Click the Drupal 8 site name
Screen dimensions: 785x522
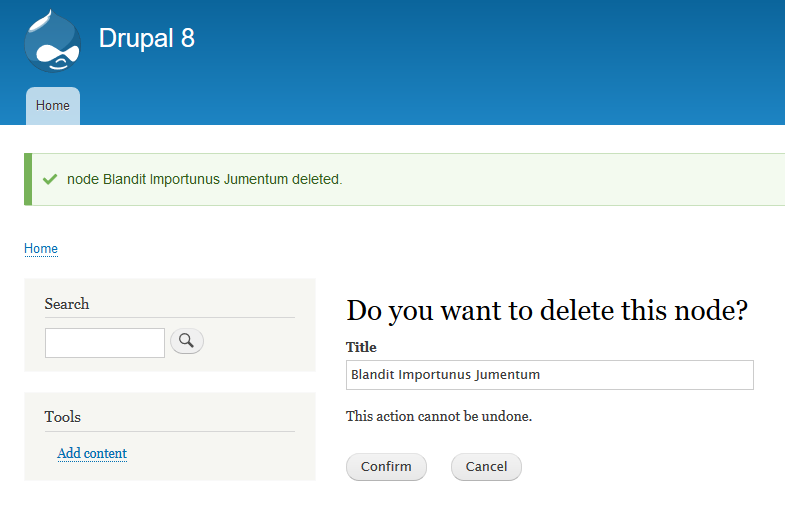pos(147,38)
